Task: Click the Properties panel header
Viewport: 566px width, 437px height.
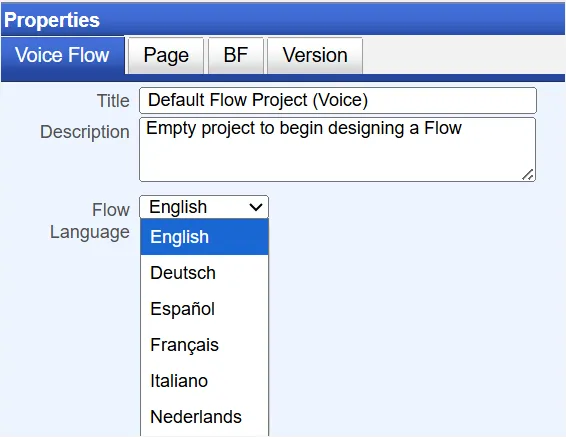Action: tap(283, 19)
